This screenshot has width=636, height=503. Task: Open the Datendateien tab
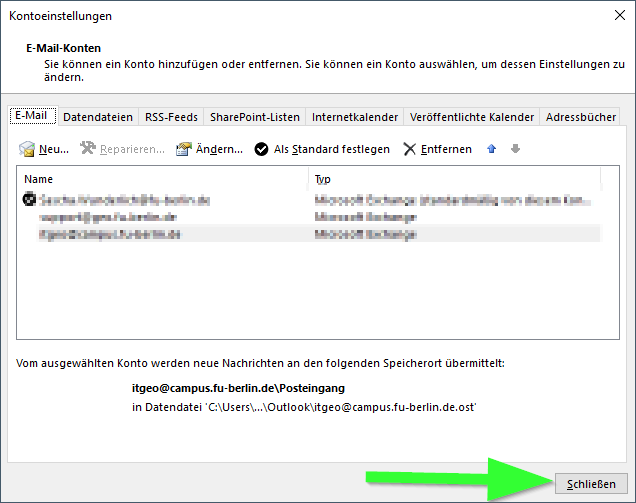coord(98,117)
